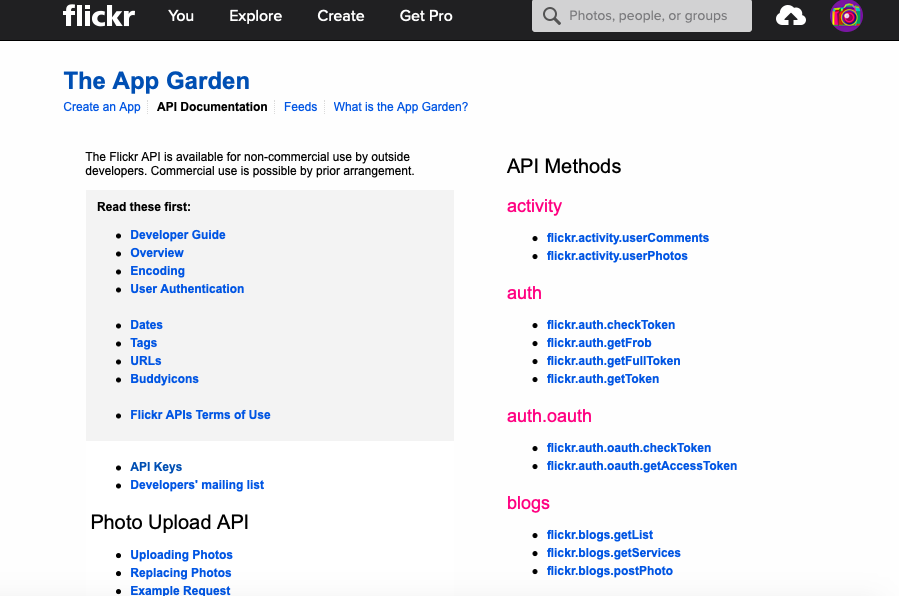Open the flickr.auth.getFrob method
Viewport: 899px width, 596px height.
[599, 343]
